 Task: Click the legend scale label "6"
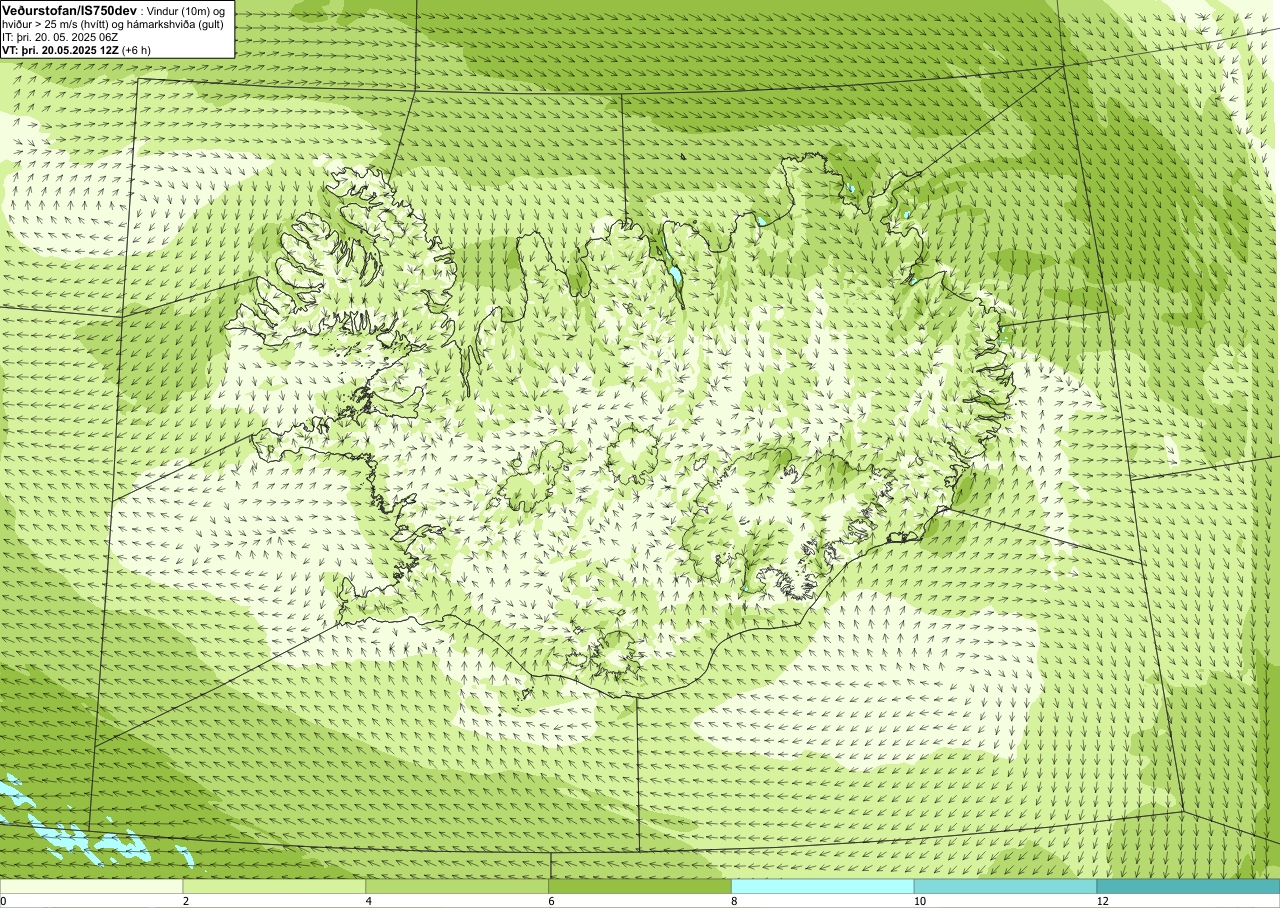tap(551, 901)
